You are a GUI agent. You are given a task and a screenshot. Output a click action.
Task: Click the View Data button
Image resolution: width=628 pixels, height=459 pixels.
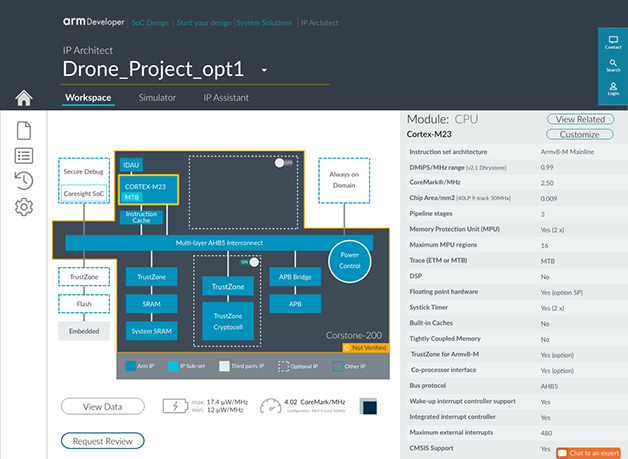102,407
